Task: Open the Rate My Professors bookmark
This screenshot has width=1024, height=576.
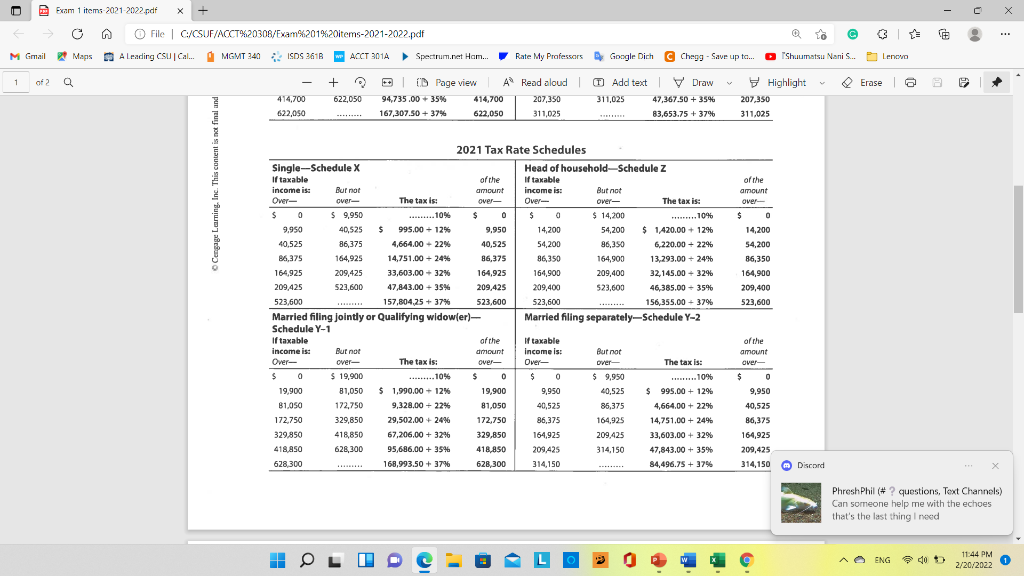Action: (552, 57)
